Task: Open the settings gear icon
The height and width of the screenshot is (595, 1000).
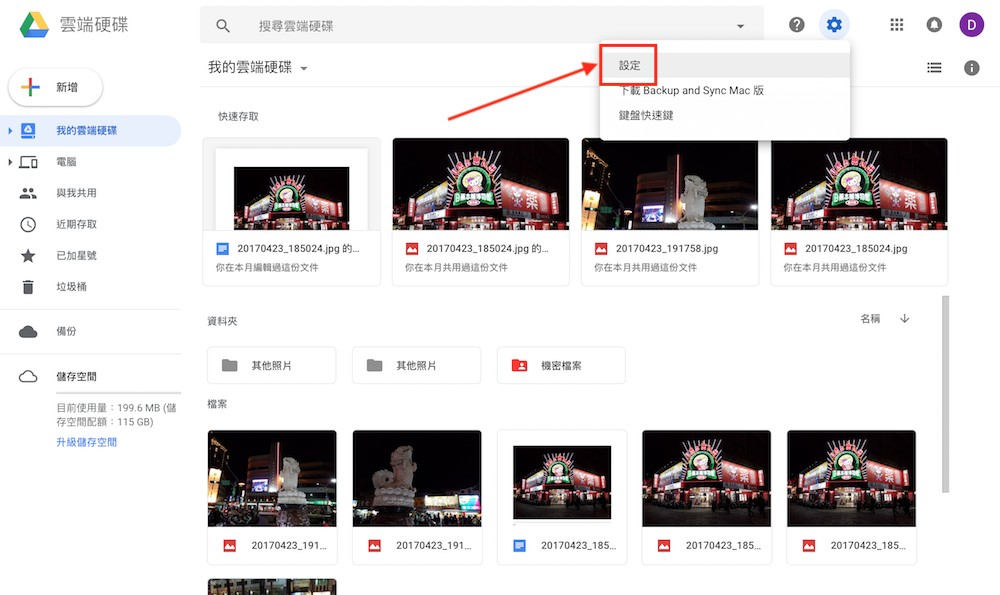Action: pyautogui.click(x=834, y=24)
